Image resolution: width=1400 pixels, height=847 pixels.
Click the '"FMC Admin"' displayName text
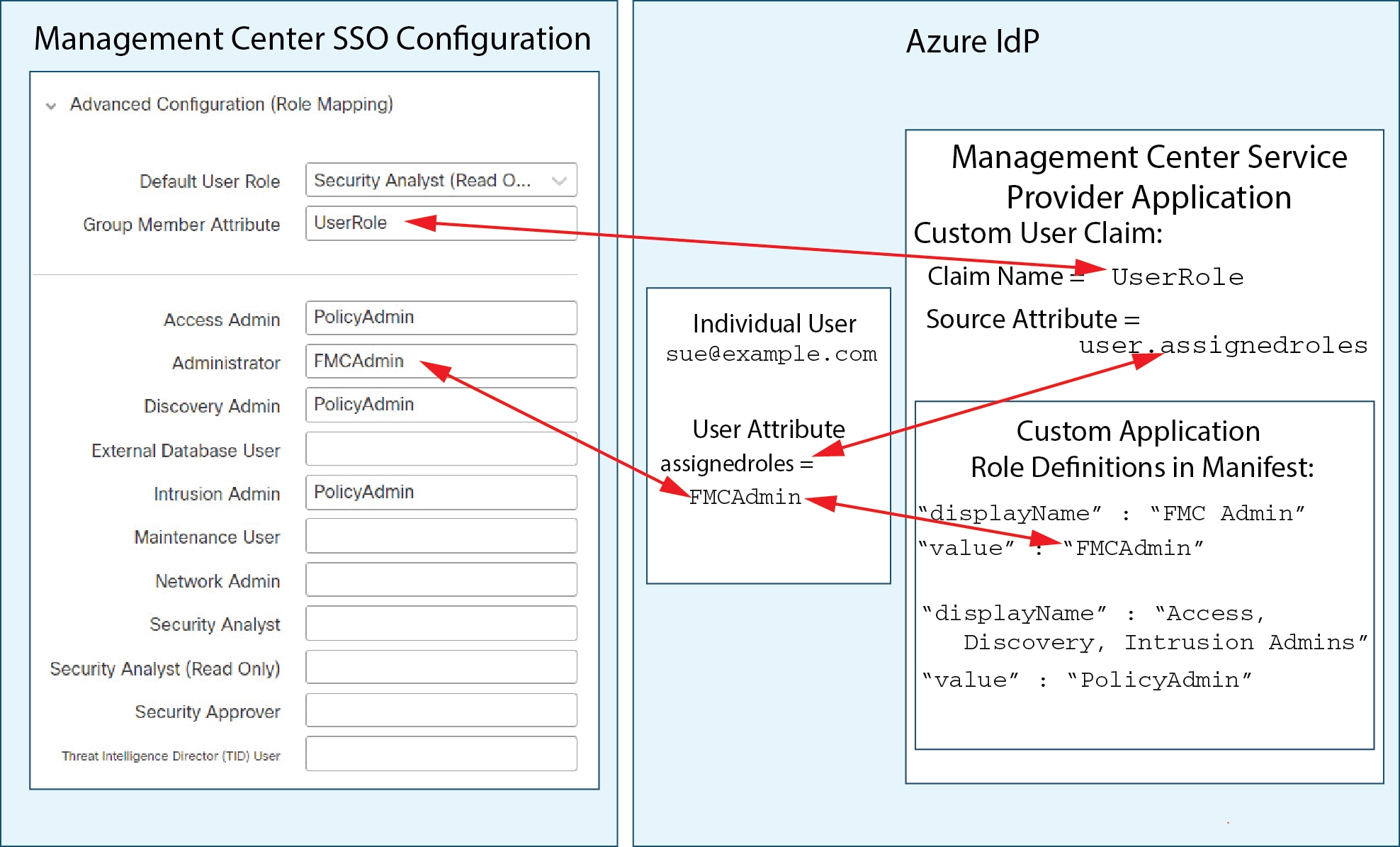[x=1227, y=512]
